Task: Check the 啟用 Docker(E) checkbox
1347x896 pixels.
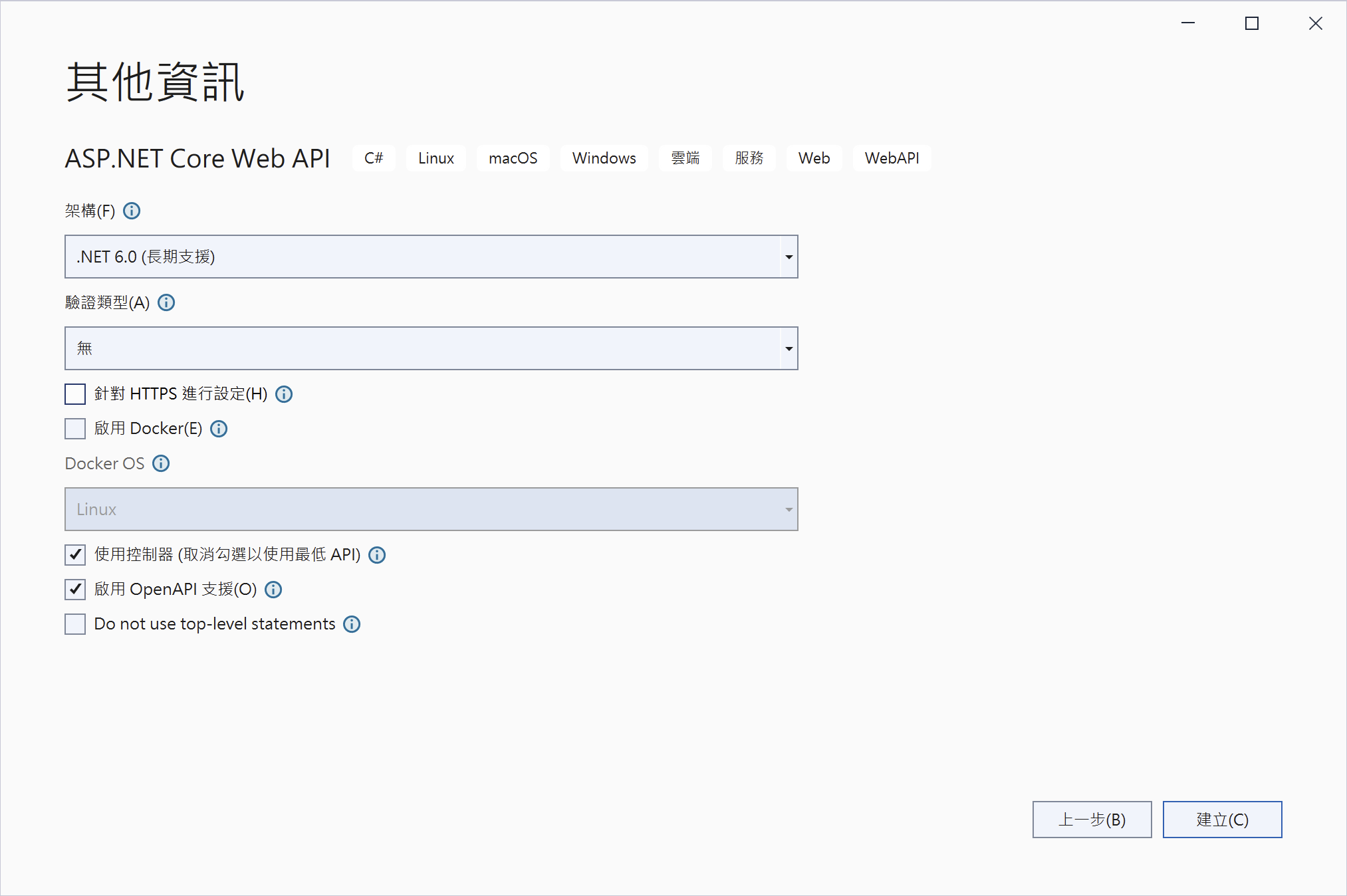Action: tap(75, 429)
